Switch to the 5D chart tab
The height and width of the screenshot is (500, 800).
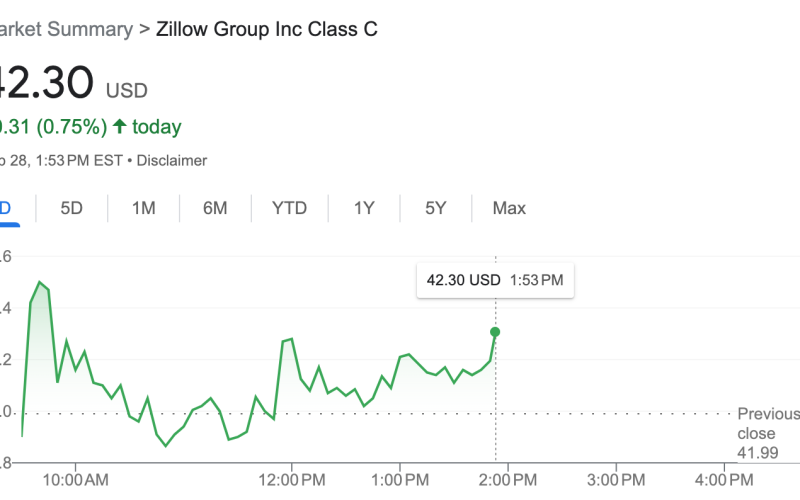(x=72, y=208)
